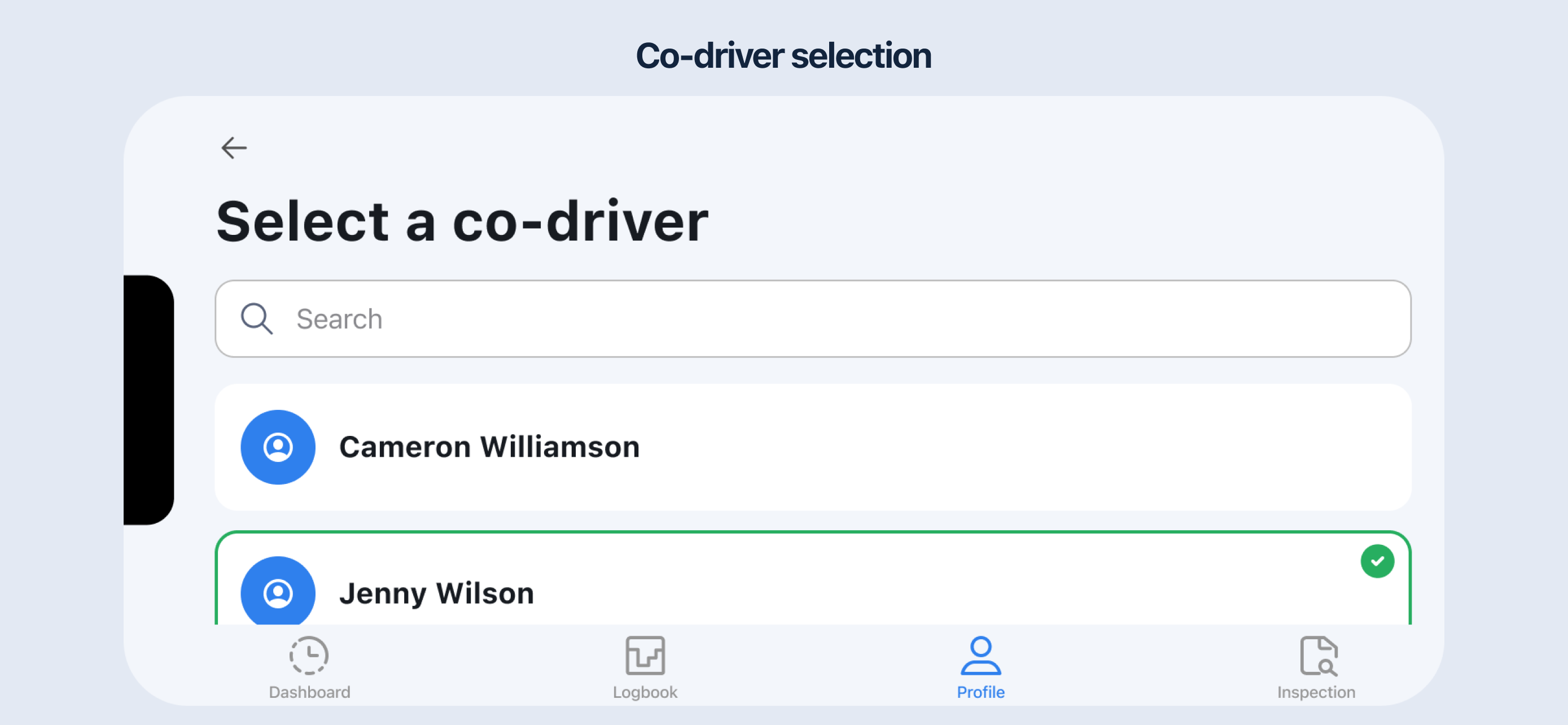Toggle the green checkmark on Jenny Wilson
1568x725 pixels.
click(1377, 561)
